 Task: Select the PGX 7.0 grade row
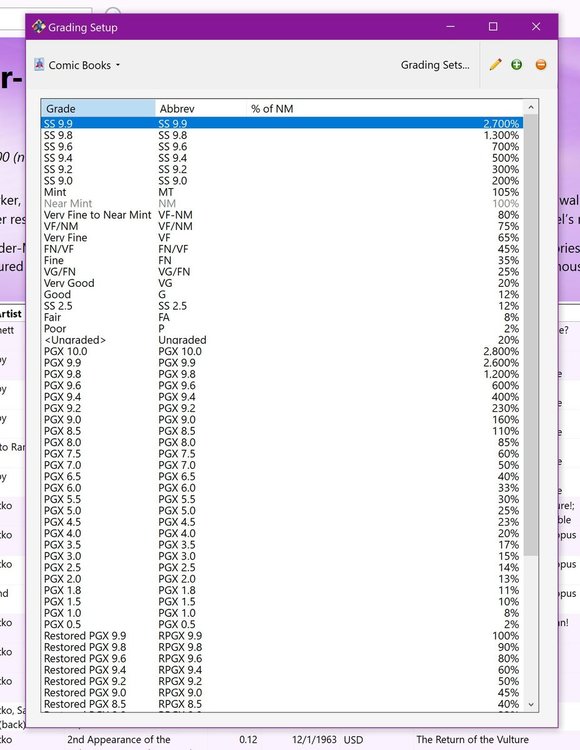282,465
